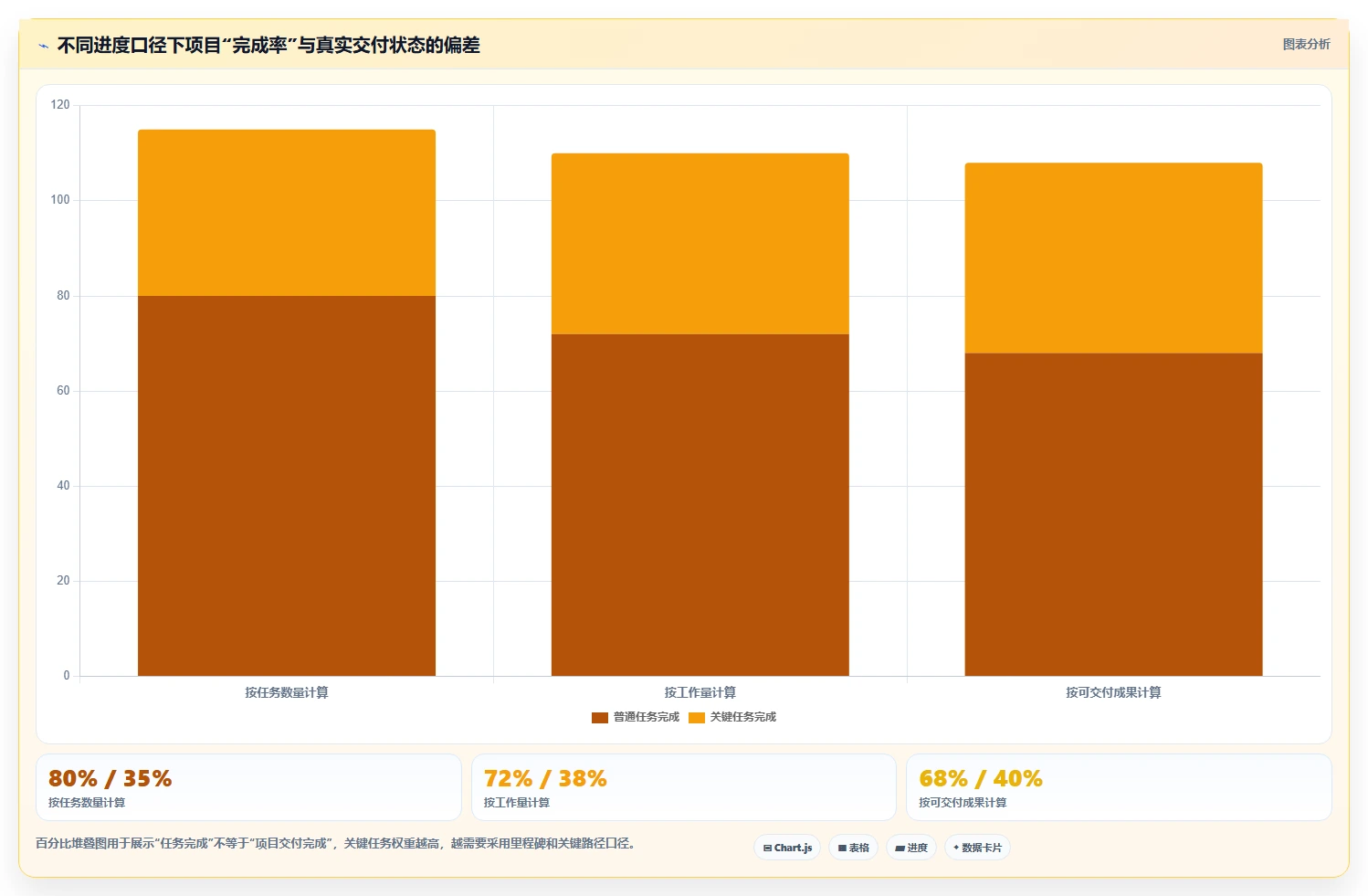Click the orange bar segment for 按任务数量计算
The image size is (1368, 896).
tap(287, 213)
